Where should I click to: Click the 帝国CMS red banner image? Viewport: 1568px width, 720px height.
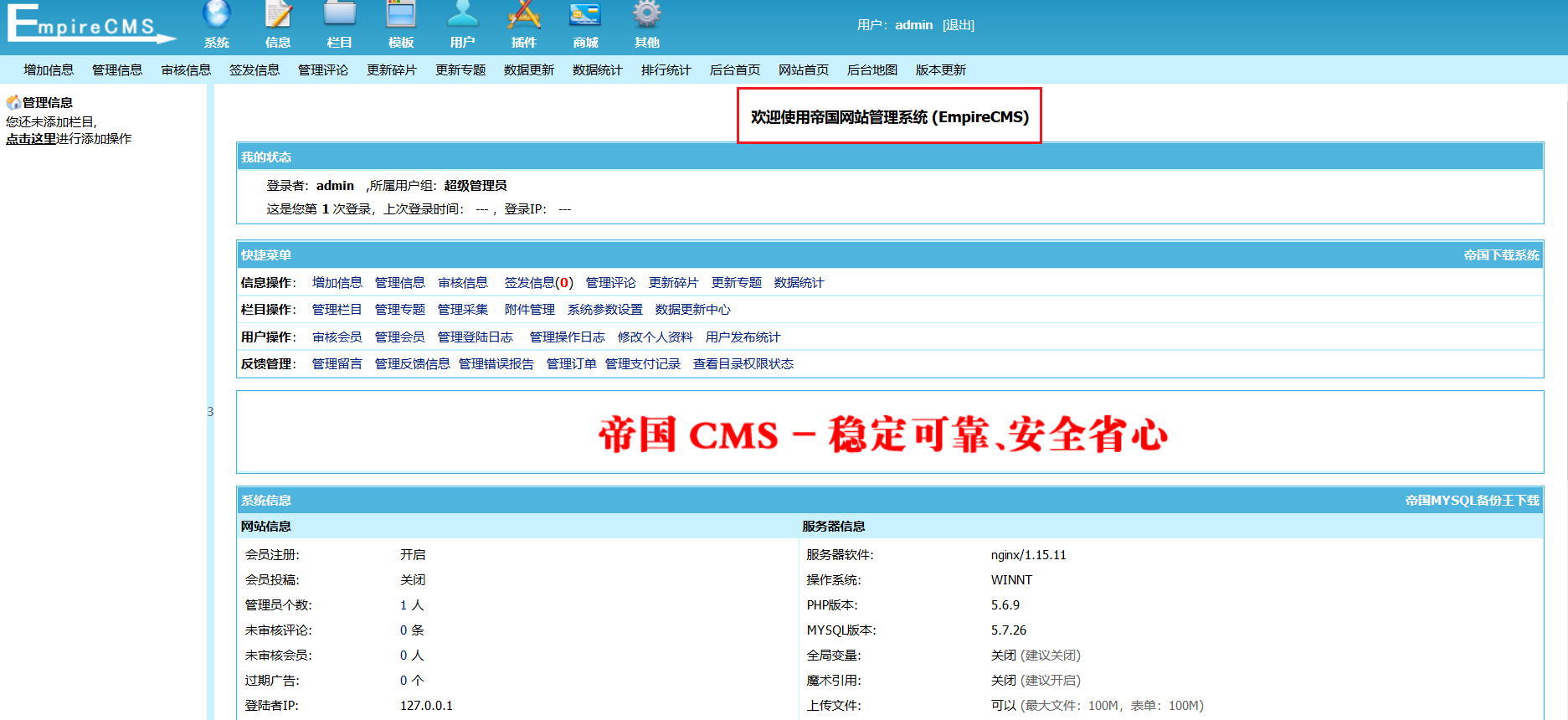pyautogui.click(x=883, y=435)
